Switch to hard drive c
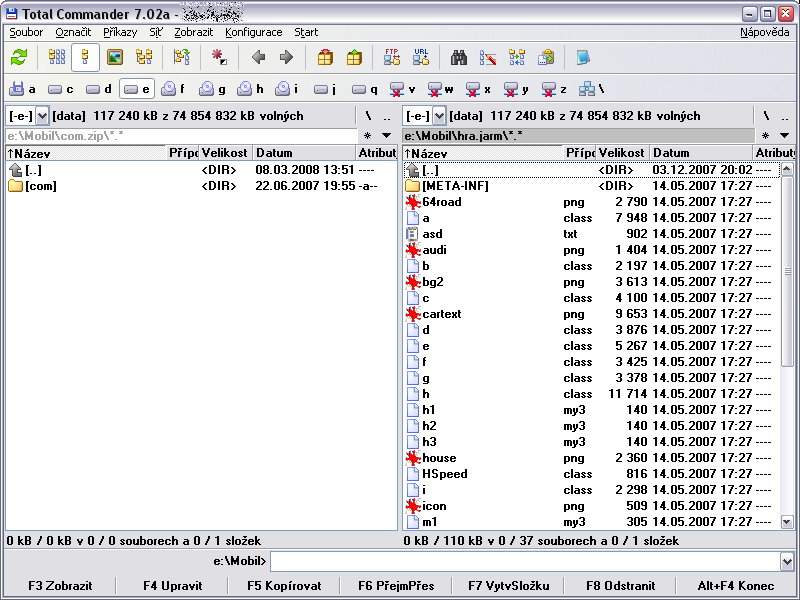Image resolution: width=800 pixels, height=600 pixels. click(x=61, y=89)
